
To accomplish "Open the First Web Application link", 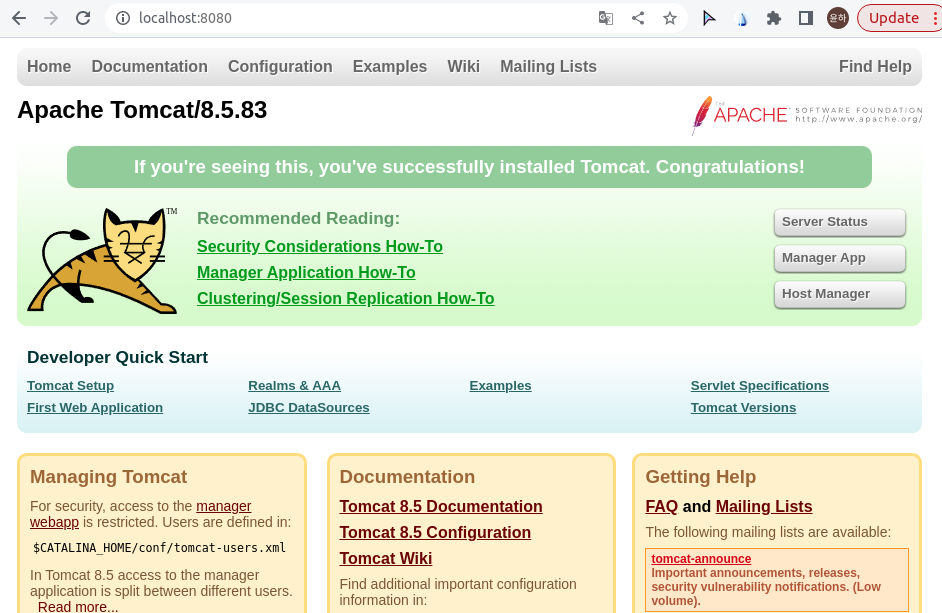I will [95, 407].
